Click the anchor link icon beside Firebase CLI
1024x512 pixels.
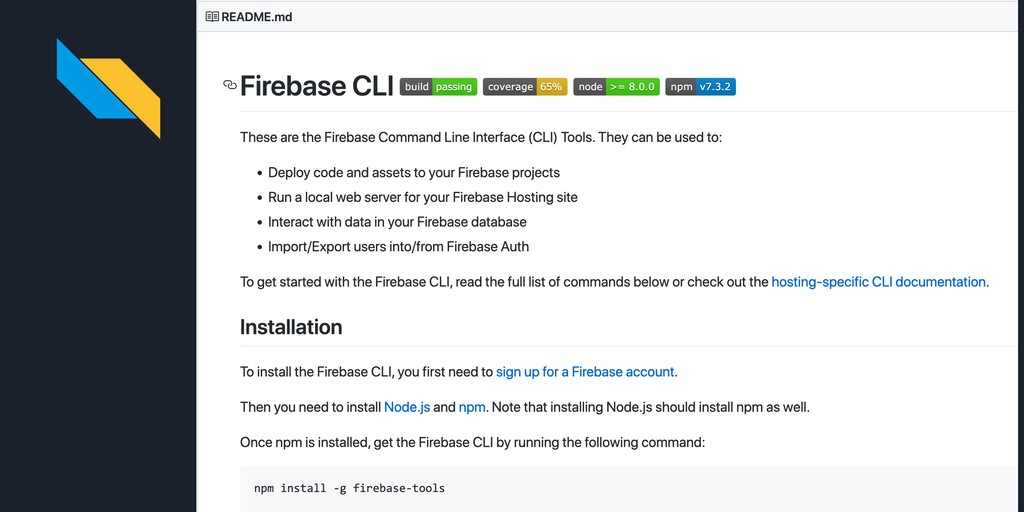coord(230,85)
